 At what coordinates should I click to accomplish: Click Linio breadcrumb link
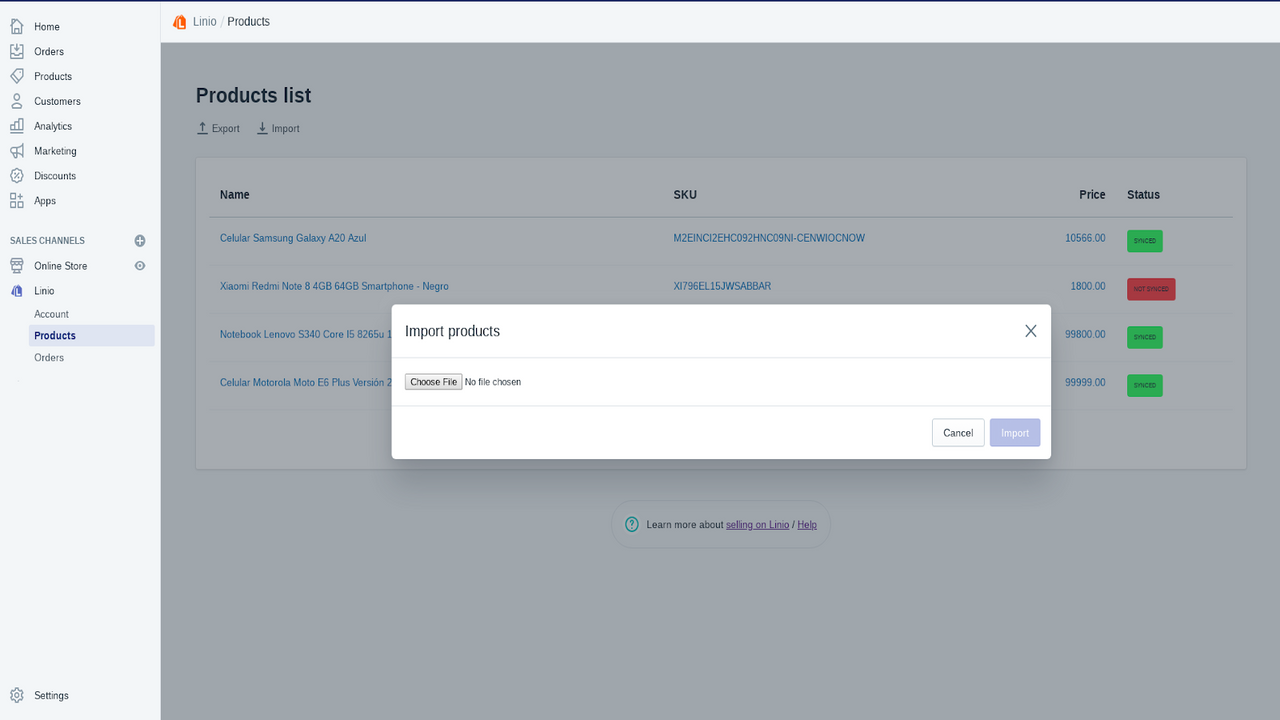(x=204, y=21)
